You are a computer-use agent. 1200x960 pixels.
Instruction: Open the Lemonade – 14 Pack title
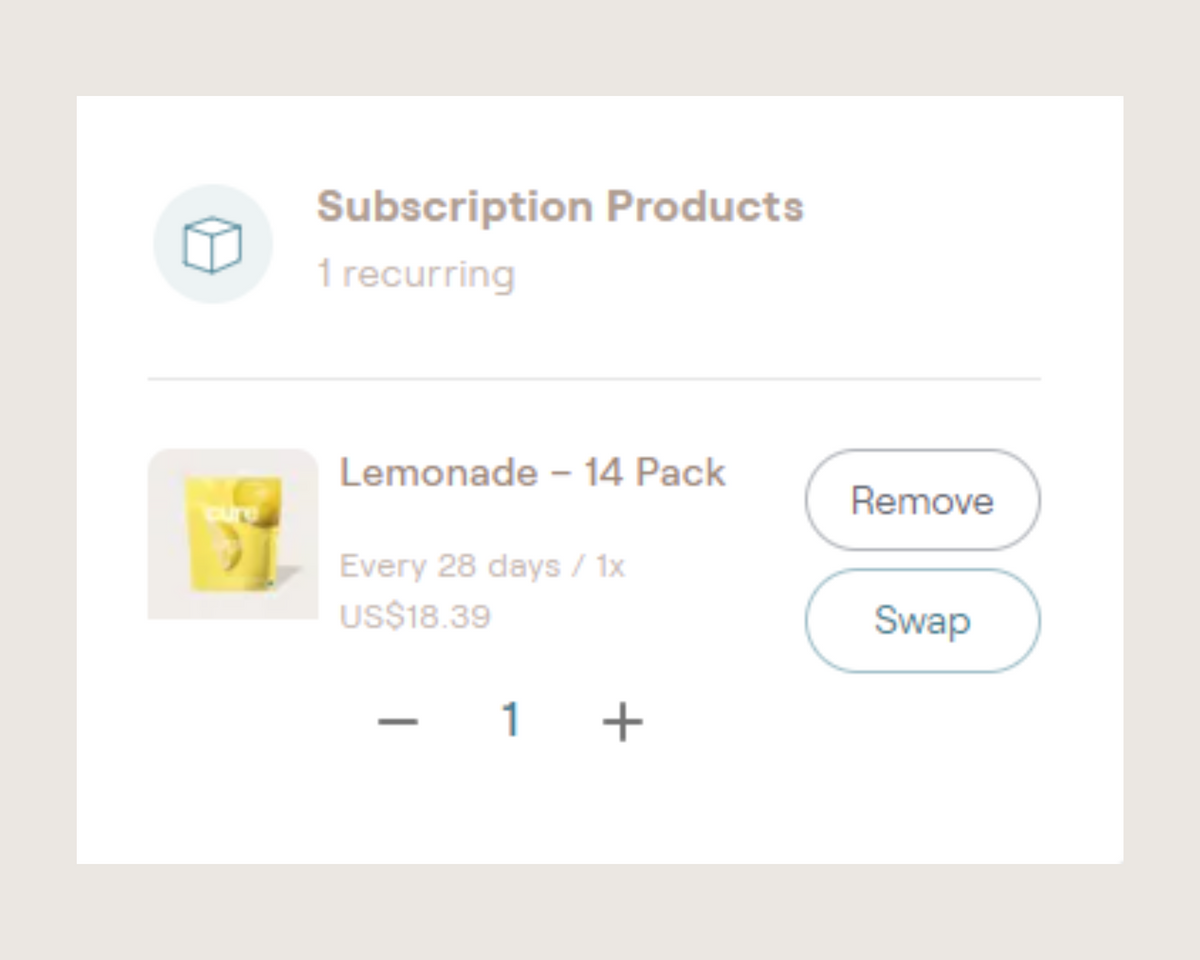533,472
